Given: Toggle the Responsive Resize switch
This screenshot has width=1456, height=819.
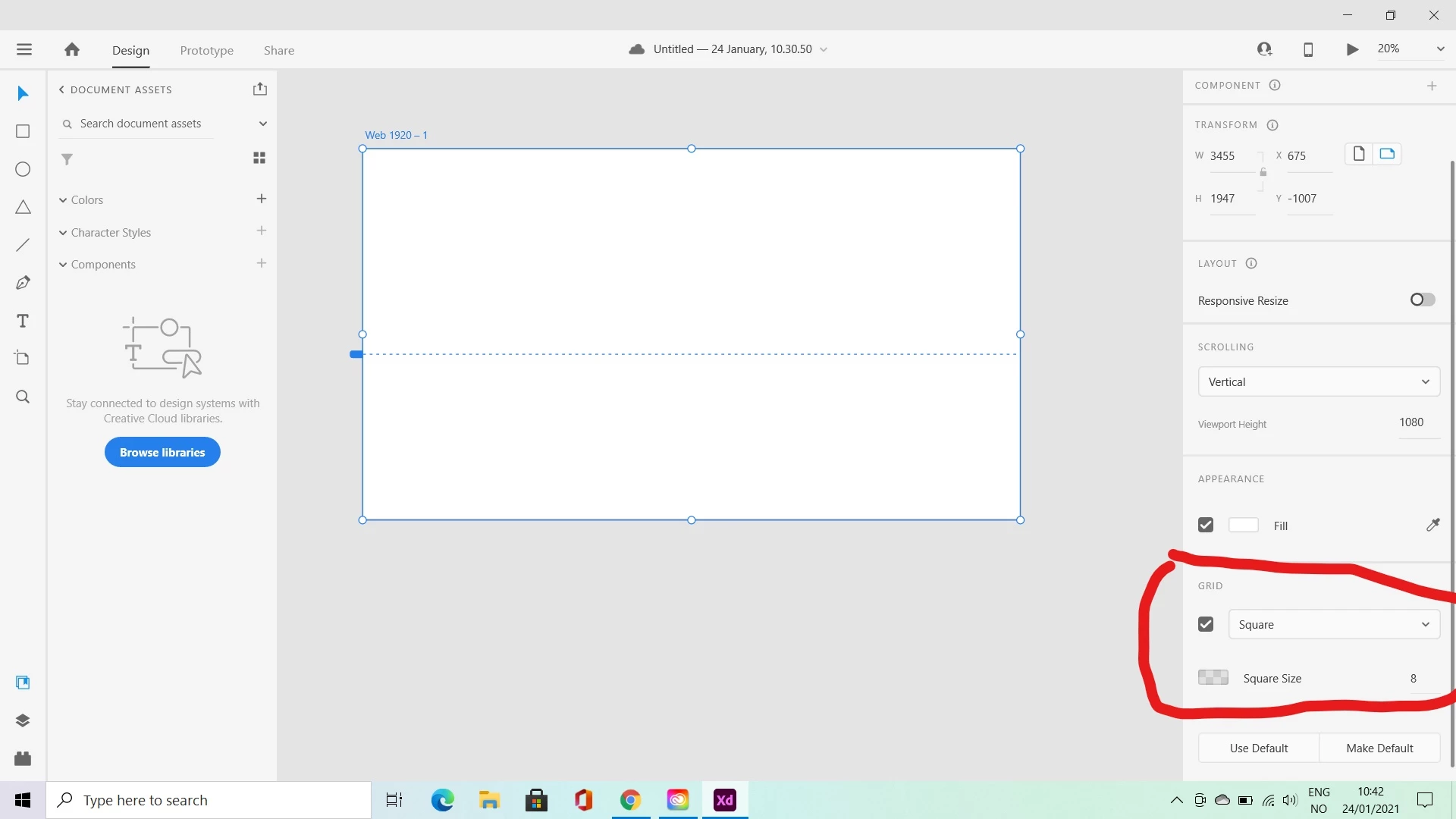Looking at the screenshot, I should click(x=1422, y=300).
